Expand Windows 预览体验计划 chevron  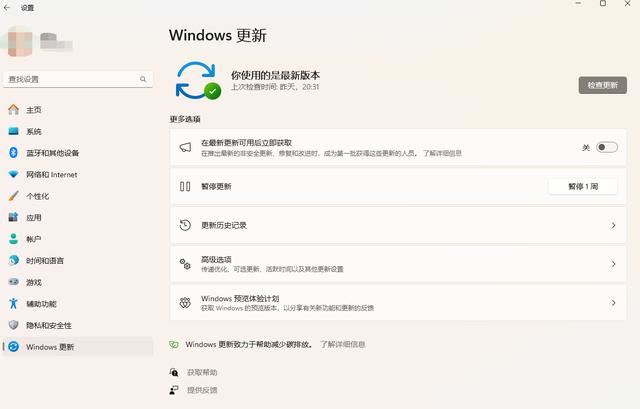tap(613, 302)
